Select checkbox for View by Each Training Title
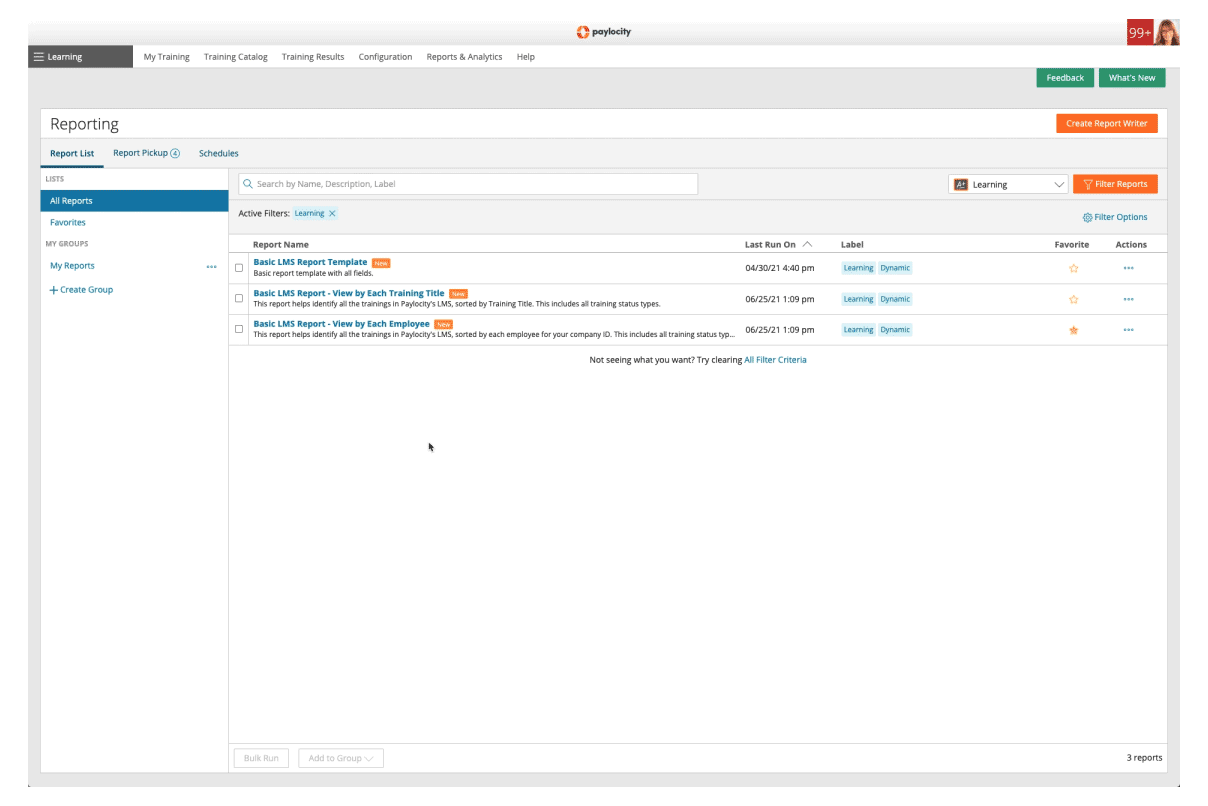Image resolution: width=1208 pixels, height=806 pixels. [x=239, y=298]
